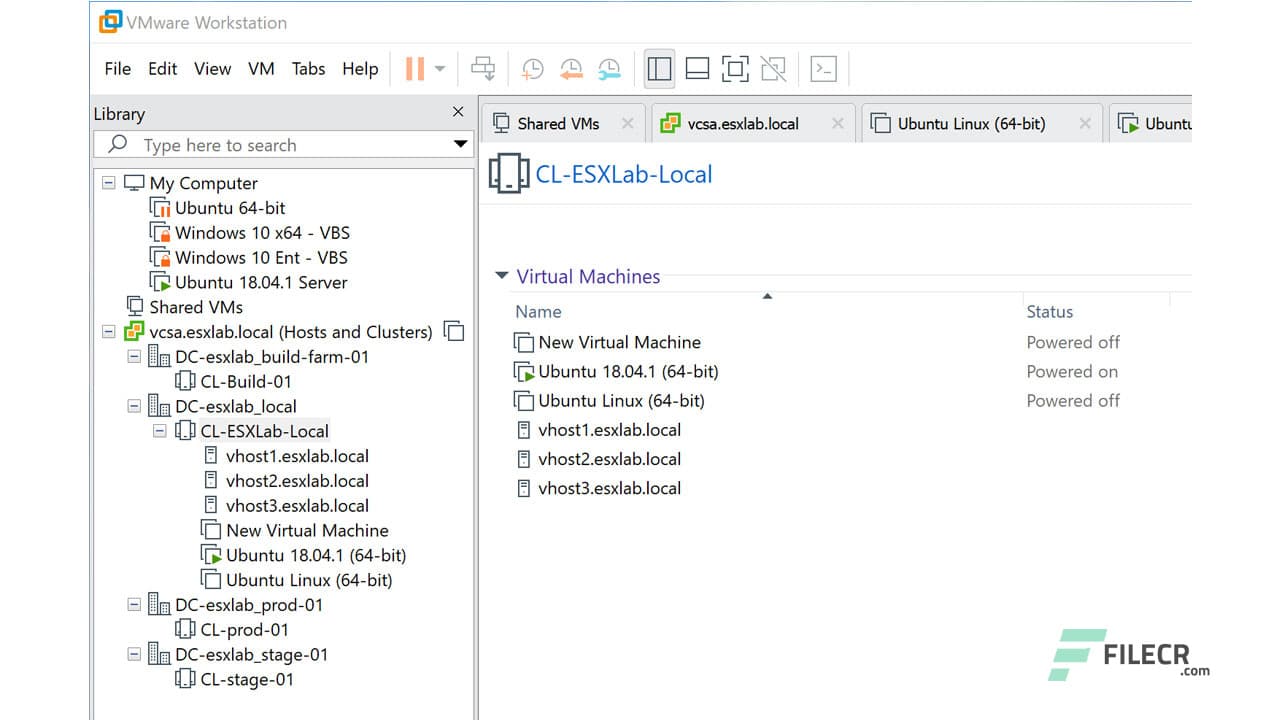Revert the VM to its snapshot
1280x720 pixels.
point(571,68)
